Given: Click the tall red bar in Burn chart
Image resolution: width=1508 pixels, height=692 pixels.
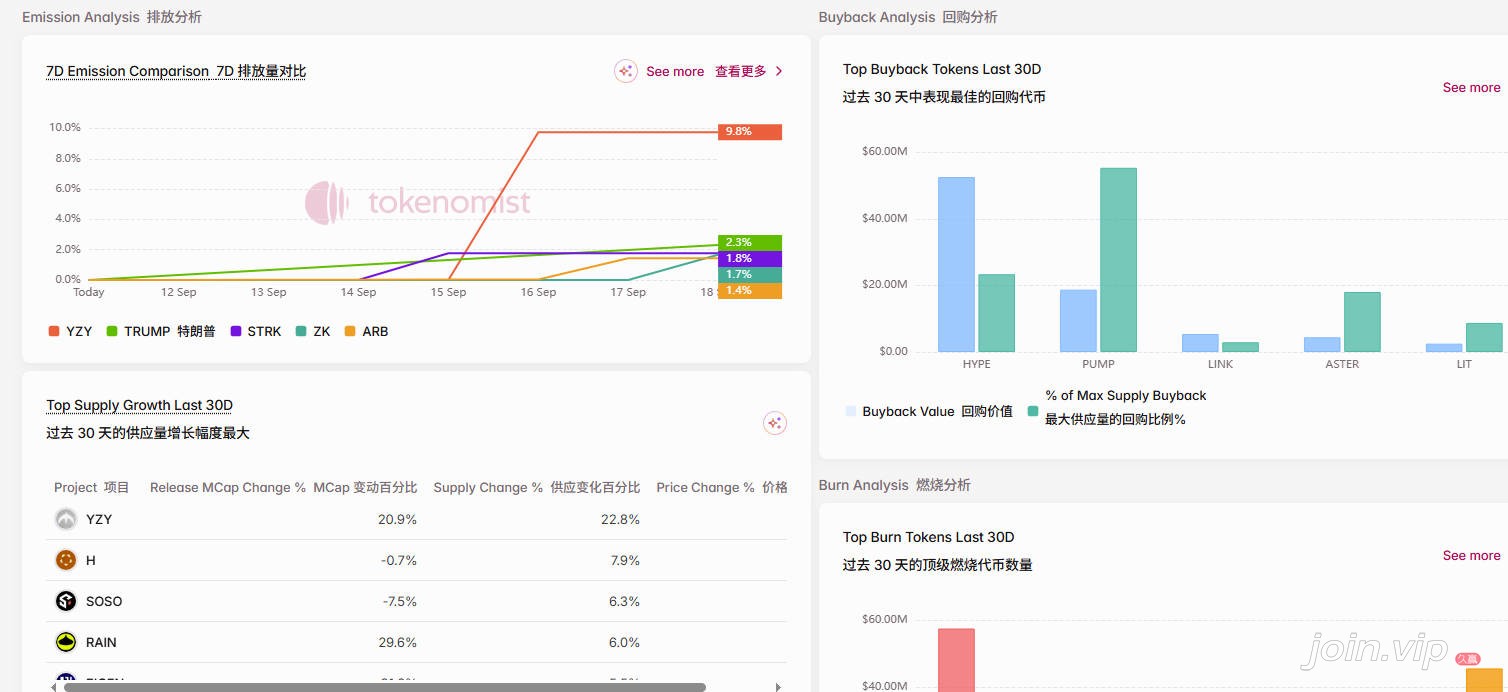Looking at the screenshot, I should click(956, 660).
